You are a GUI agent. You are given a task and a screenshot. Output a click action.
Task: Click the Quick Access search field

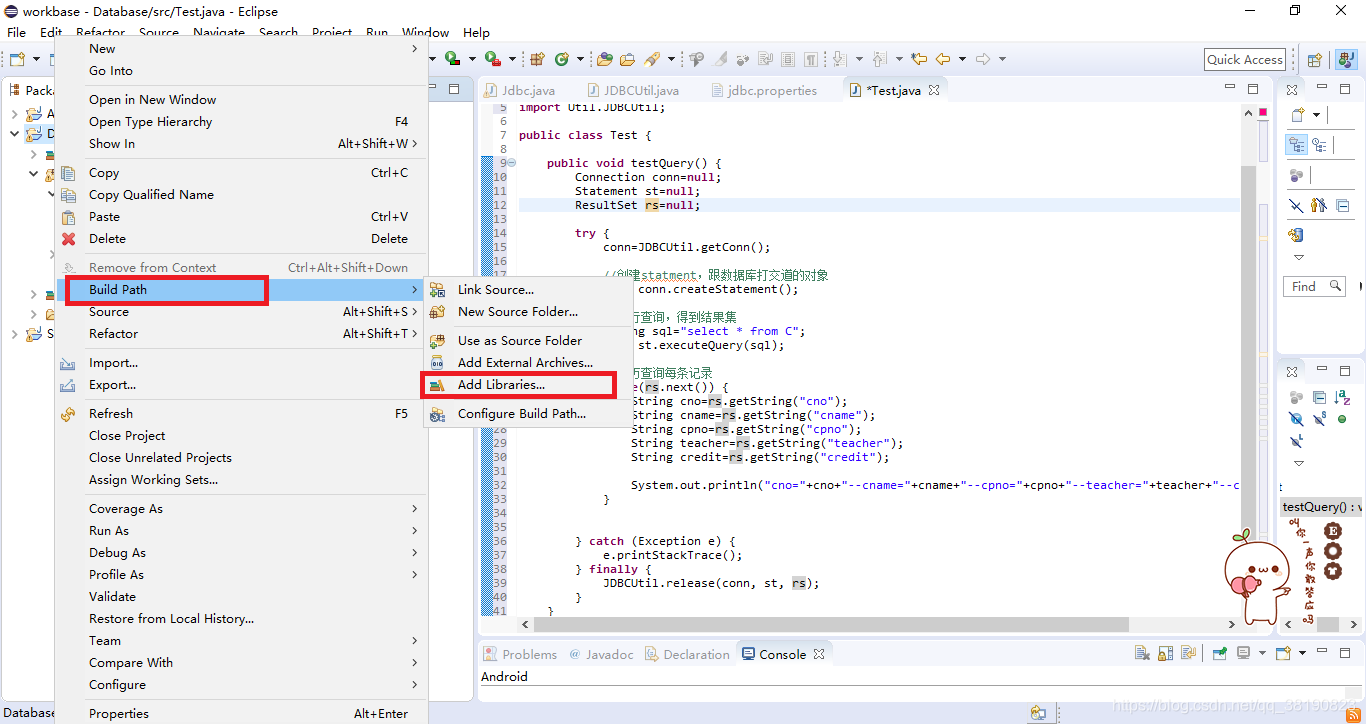(x=1245, y=60)
